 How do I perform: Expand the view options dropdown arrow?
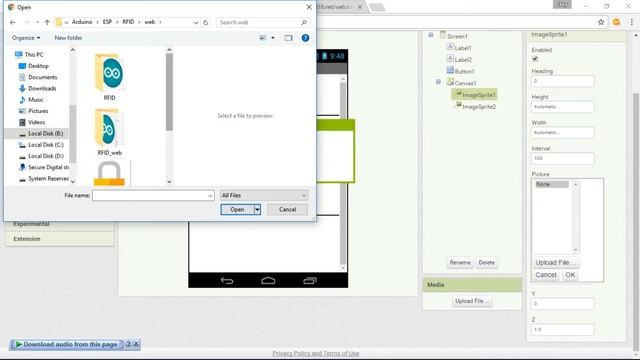273,38
